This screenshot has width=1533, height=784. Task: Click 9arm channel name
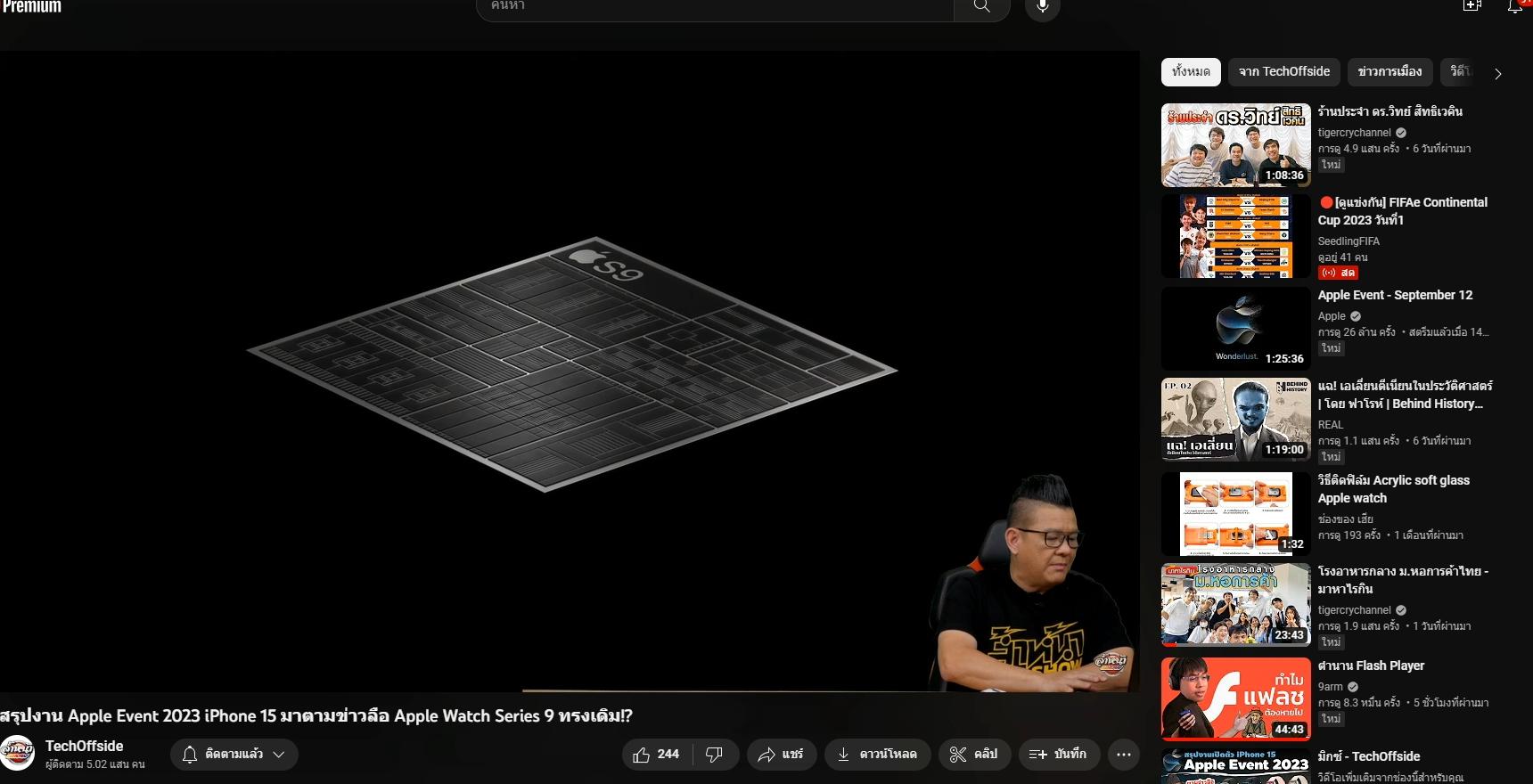[x=1330, y=687]
